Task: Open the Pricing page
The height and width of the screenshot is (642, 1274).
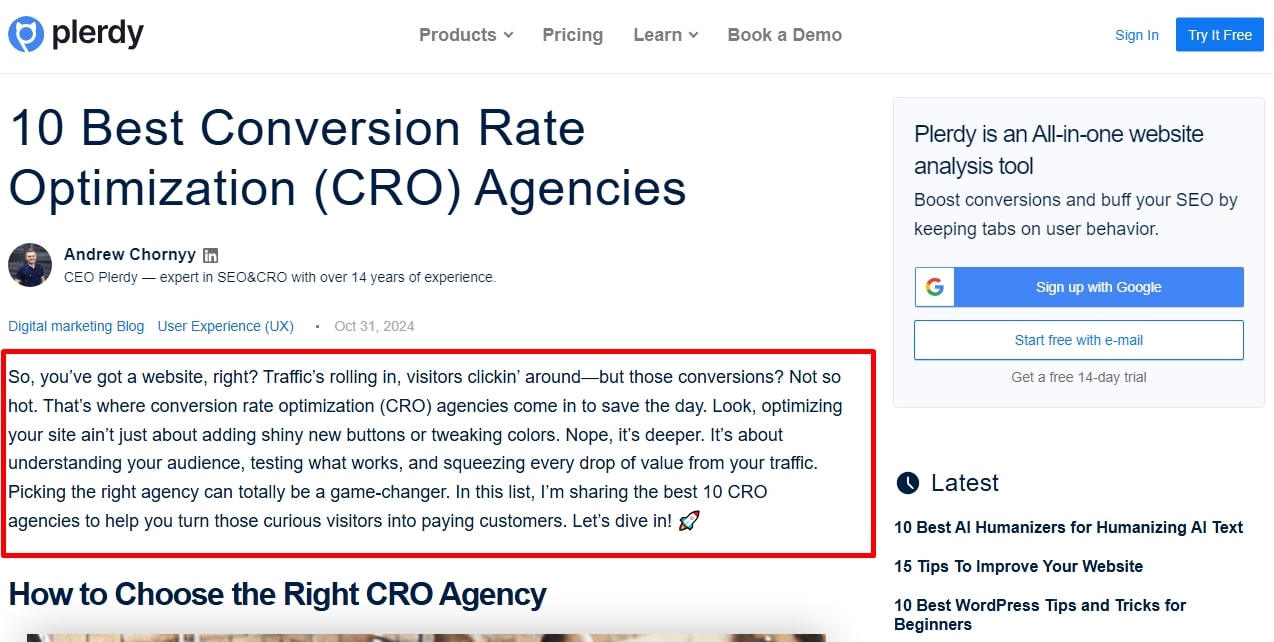Action: tap(572, 34)
